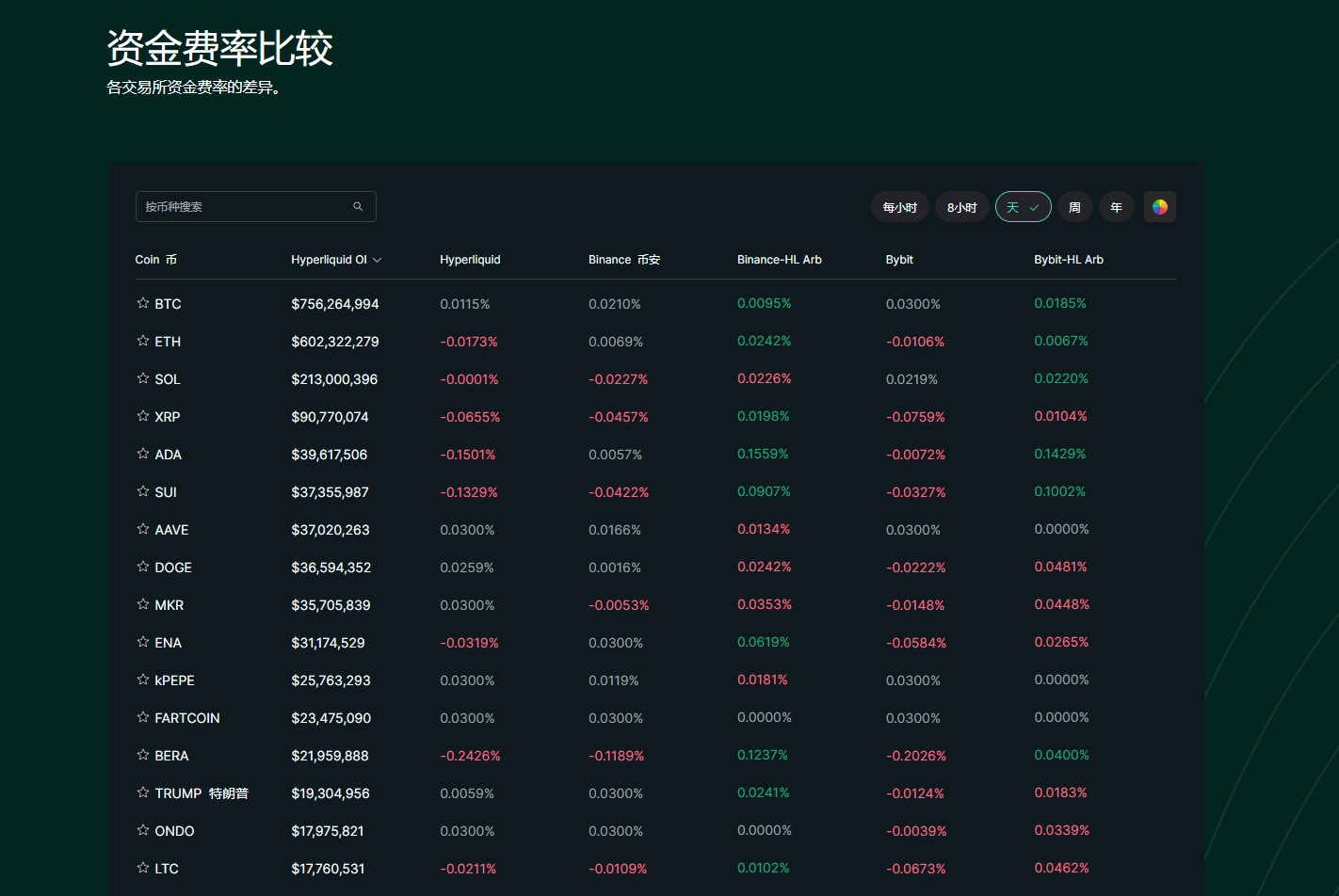Toggle the favorite star for ETH
Viewport: 1339px width, 896px height.
[x=143, y=341]
